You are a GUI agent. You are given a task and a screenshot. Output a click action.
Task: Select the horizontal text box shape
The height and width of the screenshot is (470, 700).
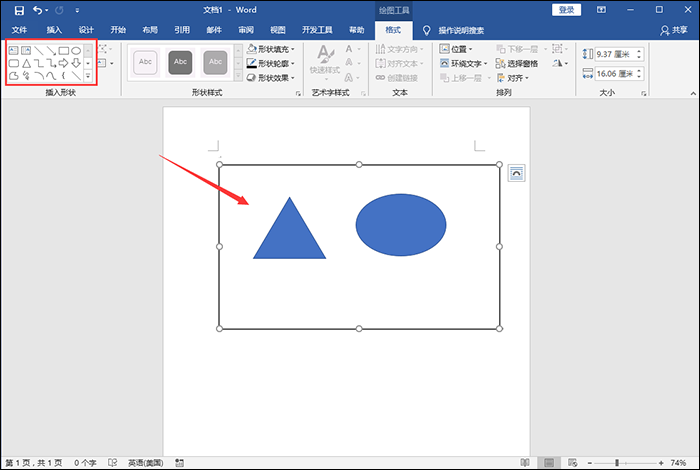pyautogui.click(x=13, y=50)
